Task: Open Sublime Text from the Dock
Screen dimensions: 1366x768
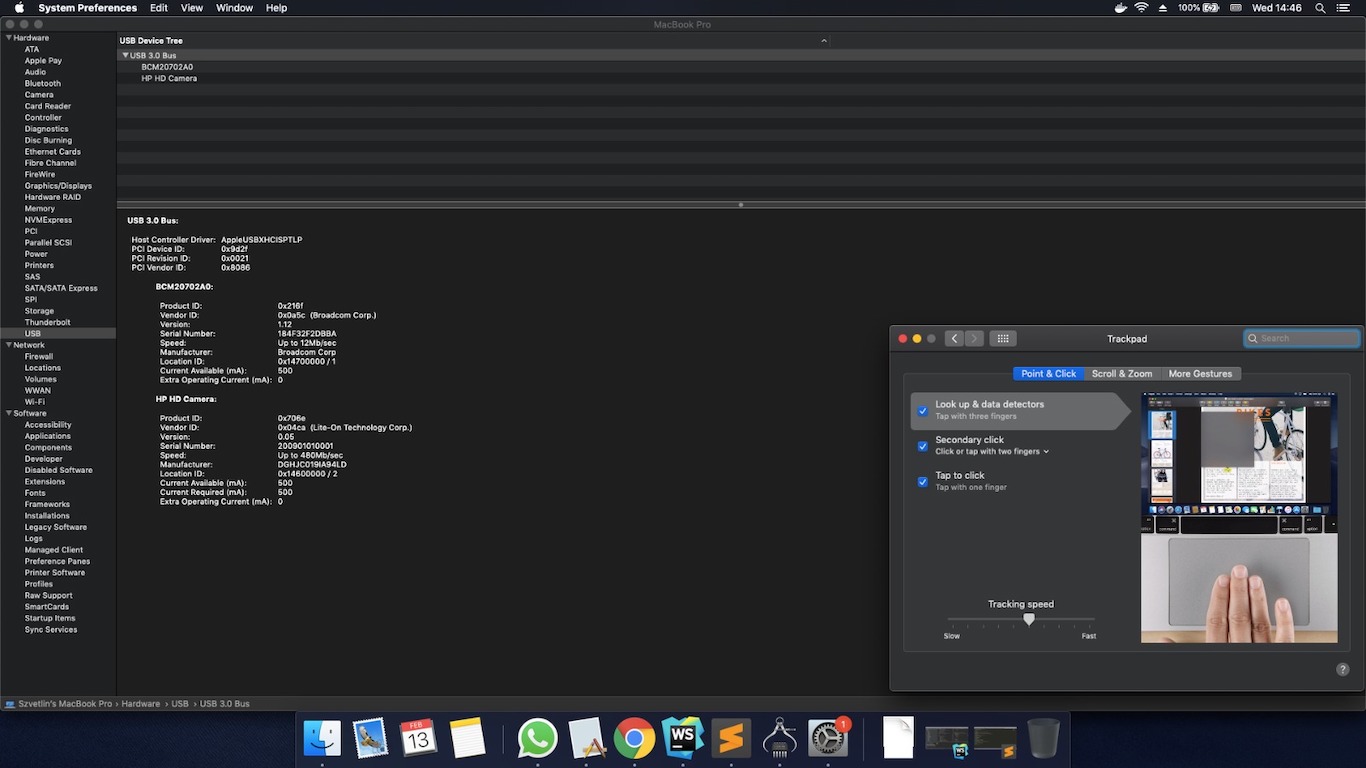Action: point(731,739)
